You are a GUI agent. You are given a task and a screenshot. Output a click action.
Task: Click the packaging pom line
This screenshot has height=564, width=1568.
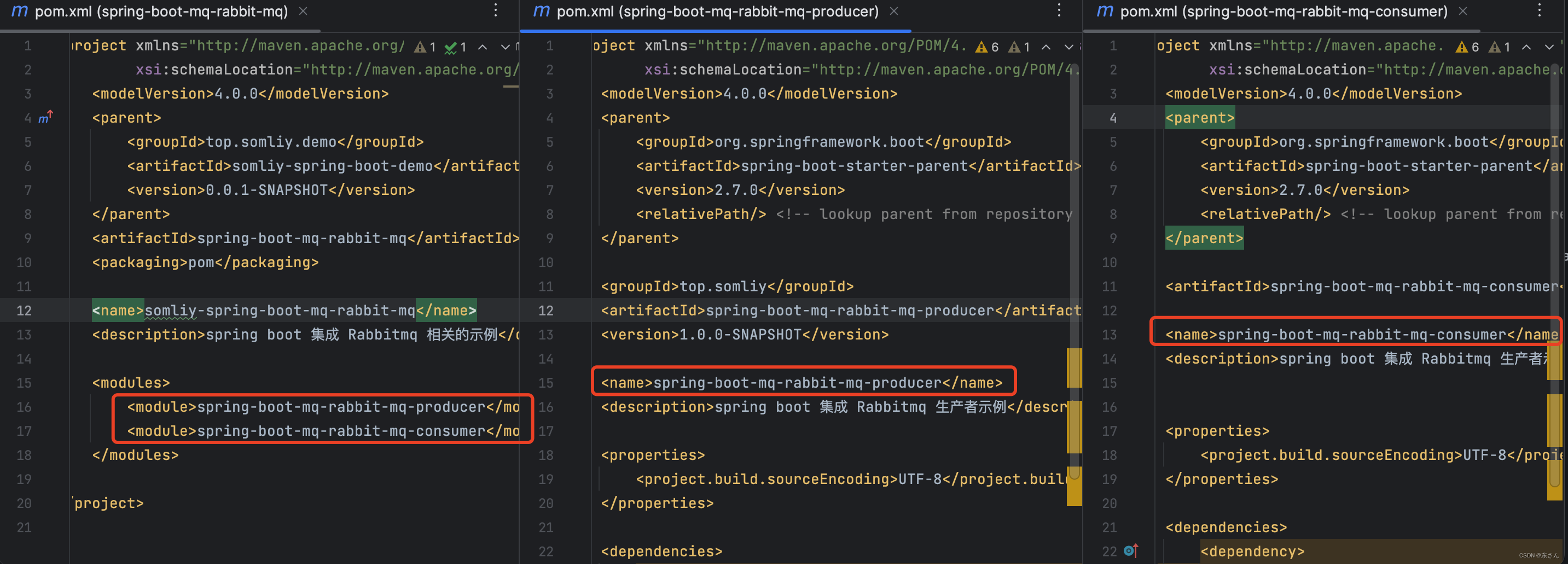click(205, 262)
